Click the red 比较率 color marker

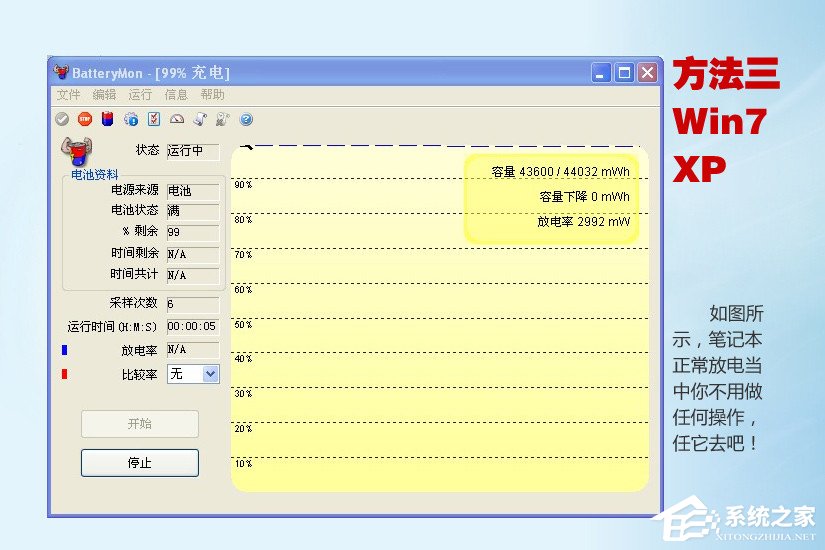coord(65,374)
